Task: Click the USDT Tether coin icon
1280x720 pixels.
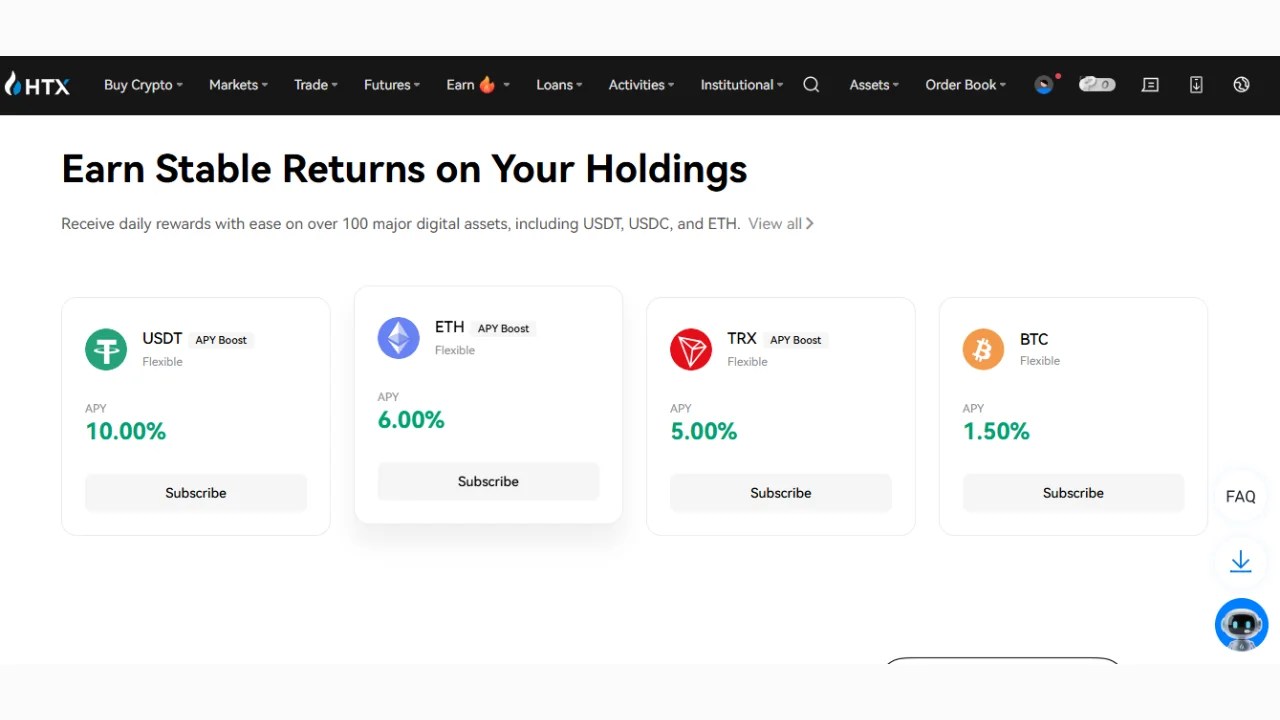Action: click(x=106, y=349)
